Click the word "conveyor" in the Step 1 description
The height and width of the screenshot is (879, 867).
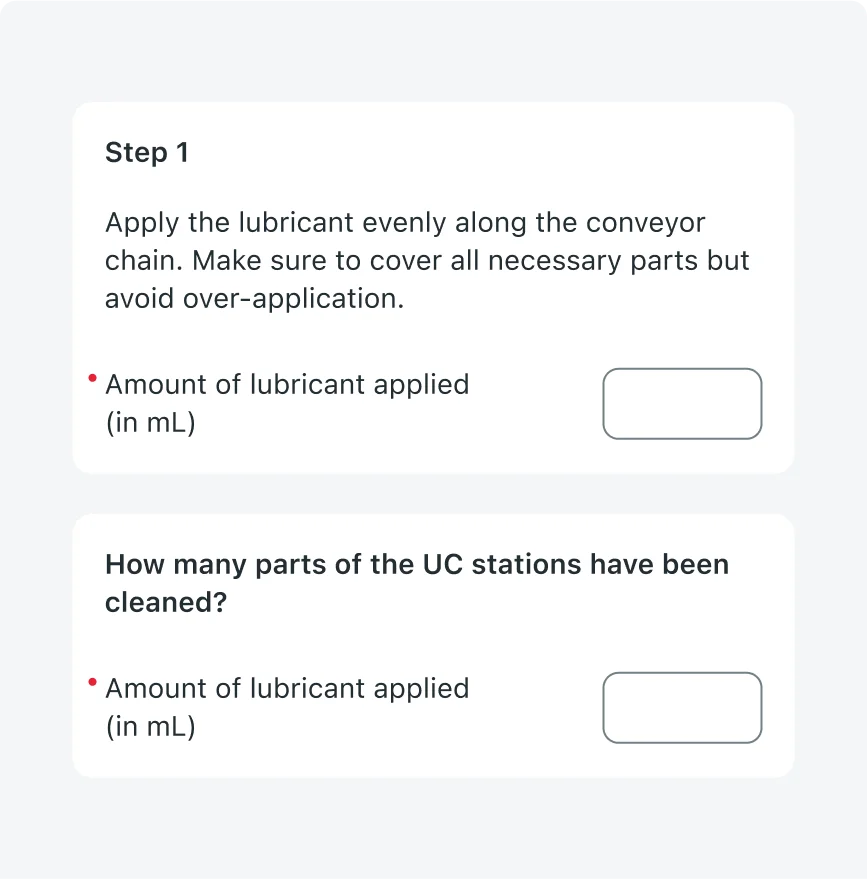point(645,223)
